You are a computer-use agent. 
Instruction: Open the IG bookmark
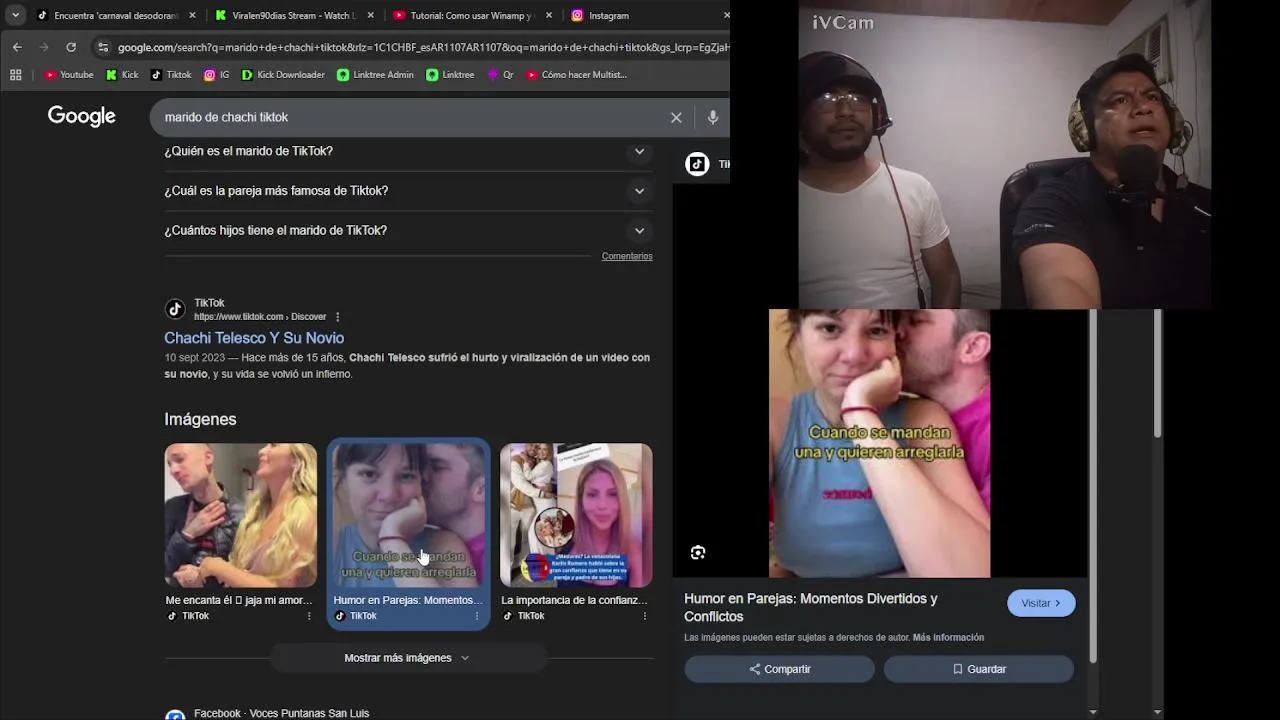coord(216,74)
